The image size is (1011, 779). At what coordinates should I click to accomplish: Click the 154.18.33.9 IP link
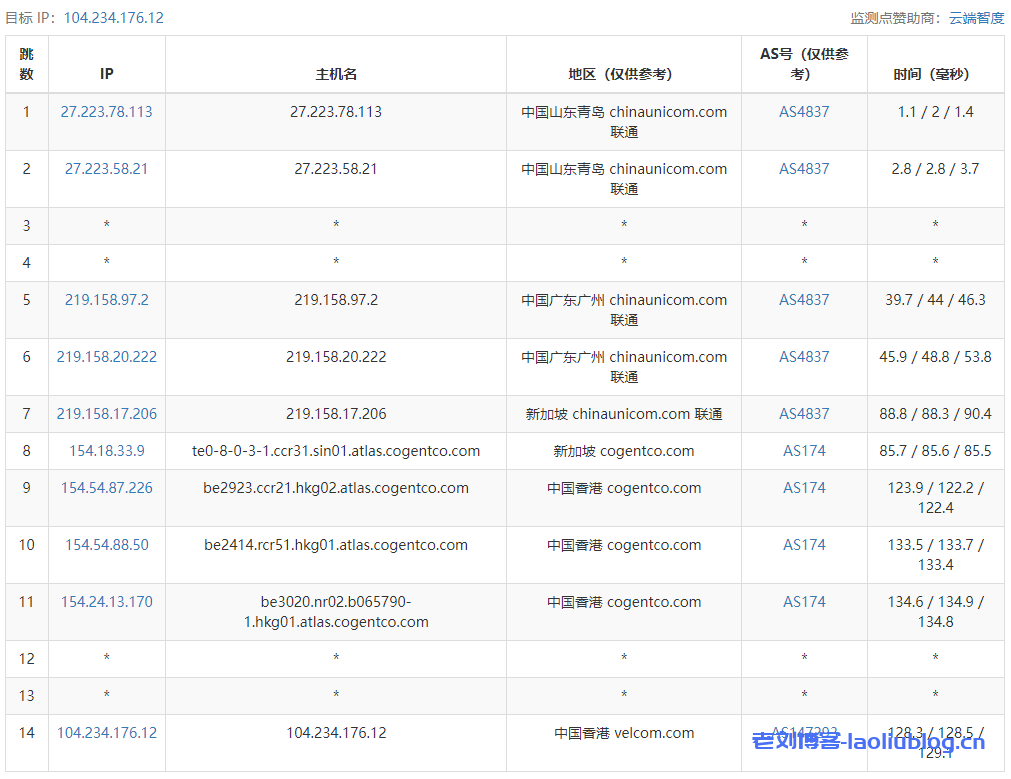click(x=107, y=451)
